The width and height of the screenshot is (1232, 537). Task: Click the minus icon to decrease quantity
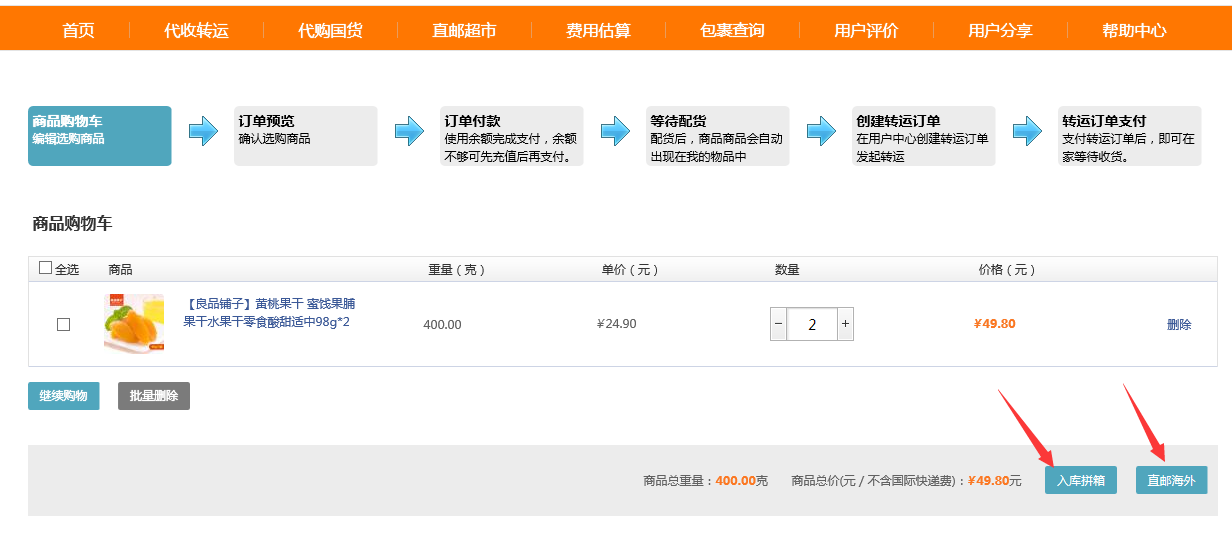778,324
